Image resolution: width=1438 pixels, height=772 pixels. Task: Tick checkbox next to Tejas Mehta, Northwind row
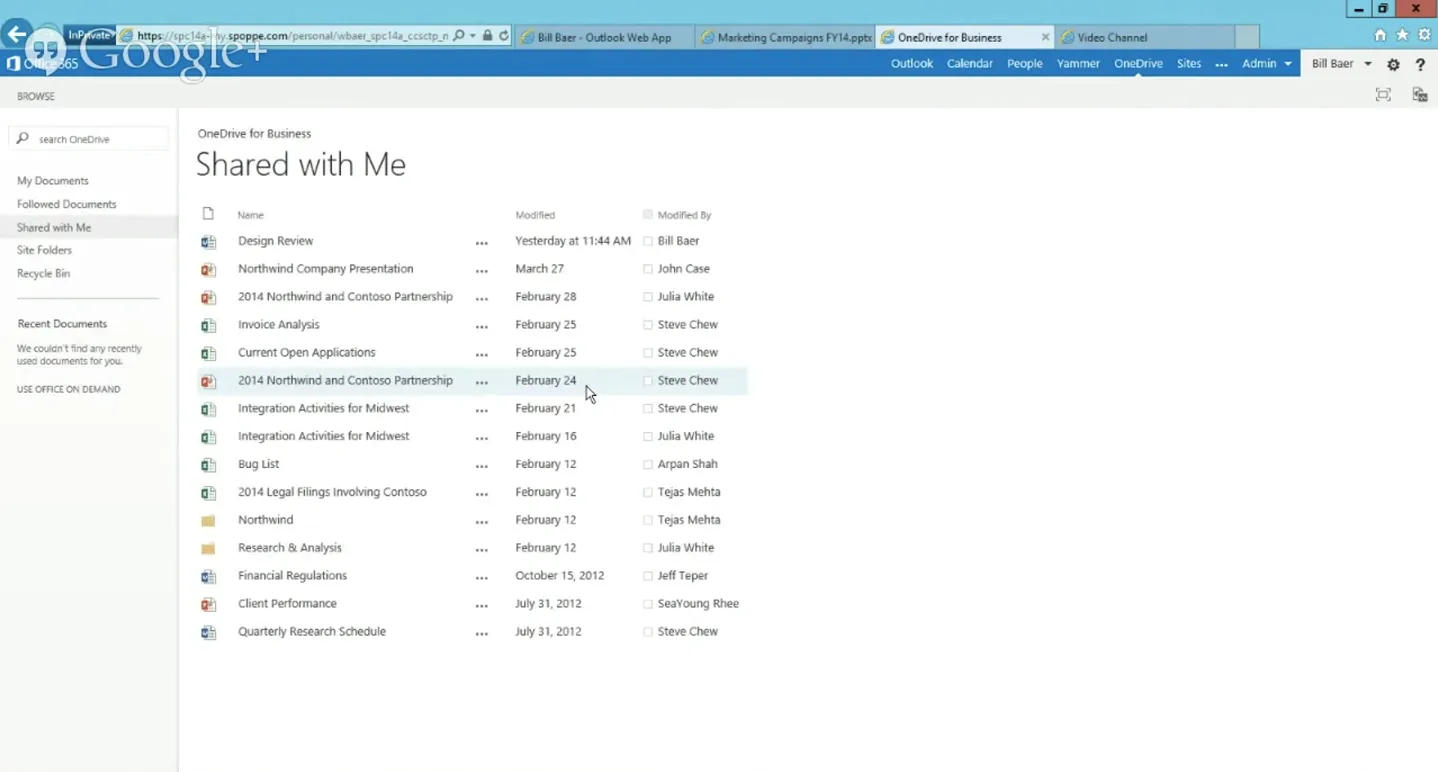(648, 520)
